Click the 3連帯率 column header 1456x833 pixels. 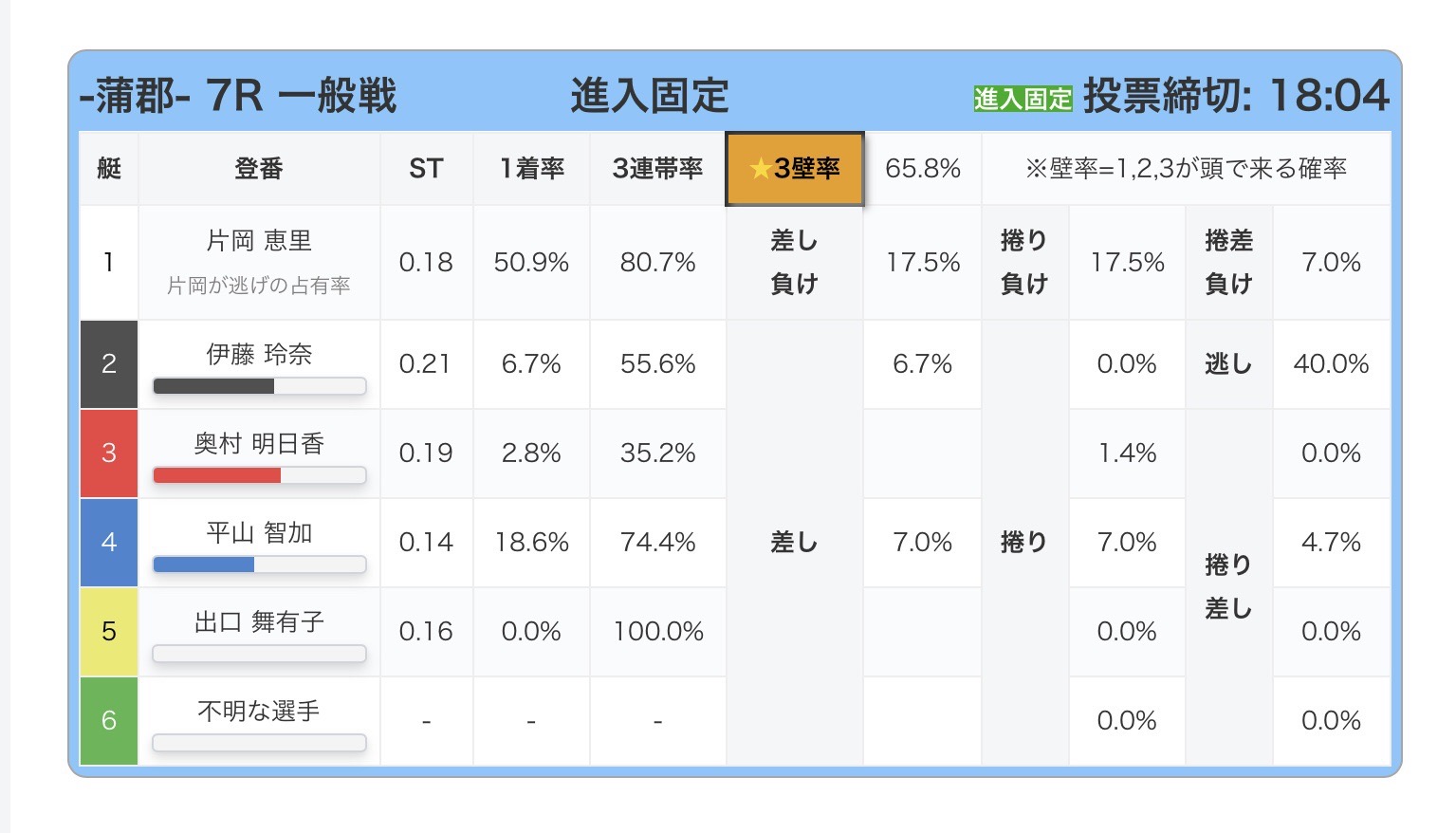pos(657,169)
